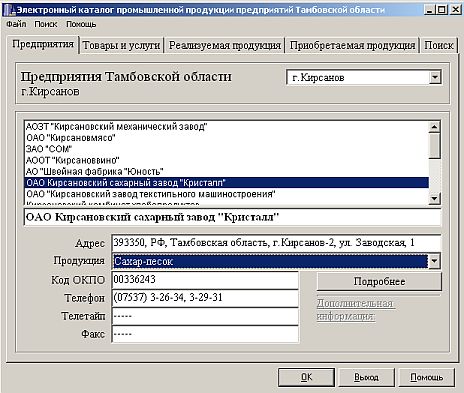
Task: Expand the г.Кирсанов city dropdown
Action: pos(435,77)
